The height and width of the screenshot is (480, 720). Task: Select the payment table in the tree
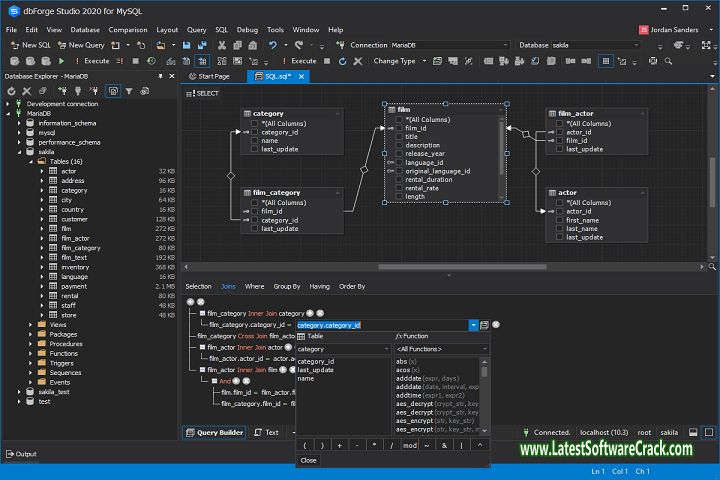(74, 286)
